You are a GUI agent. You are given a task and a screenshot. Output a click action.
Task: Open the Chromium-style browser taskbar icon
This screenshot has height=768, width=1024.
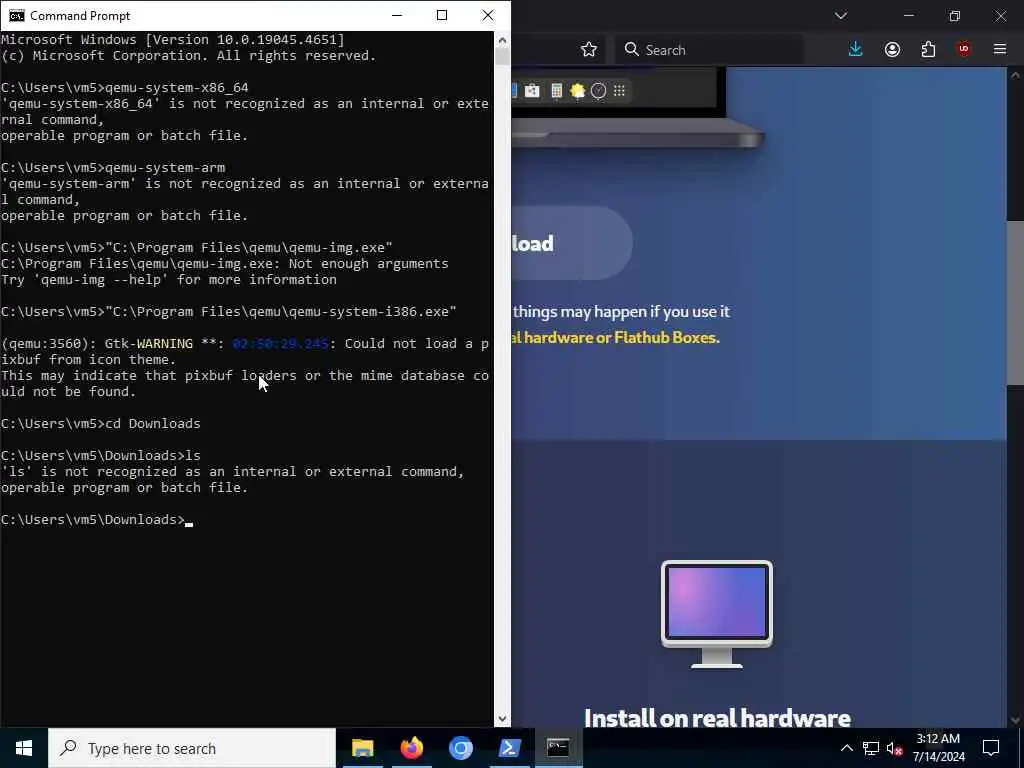(460, 748)
